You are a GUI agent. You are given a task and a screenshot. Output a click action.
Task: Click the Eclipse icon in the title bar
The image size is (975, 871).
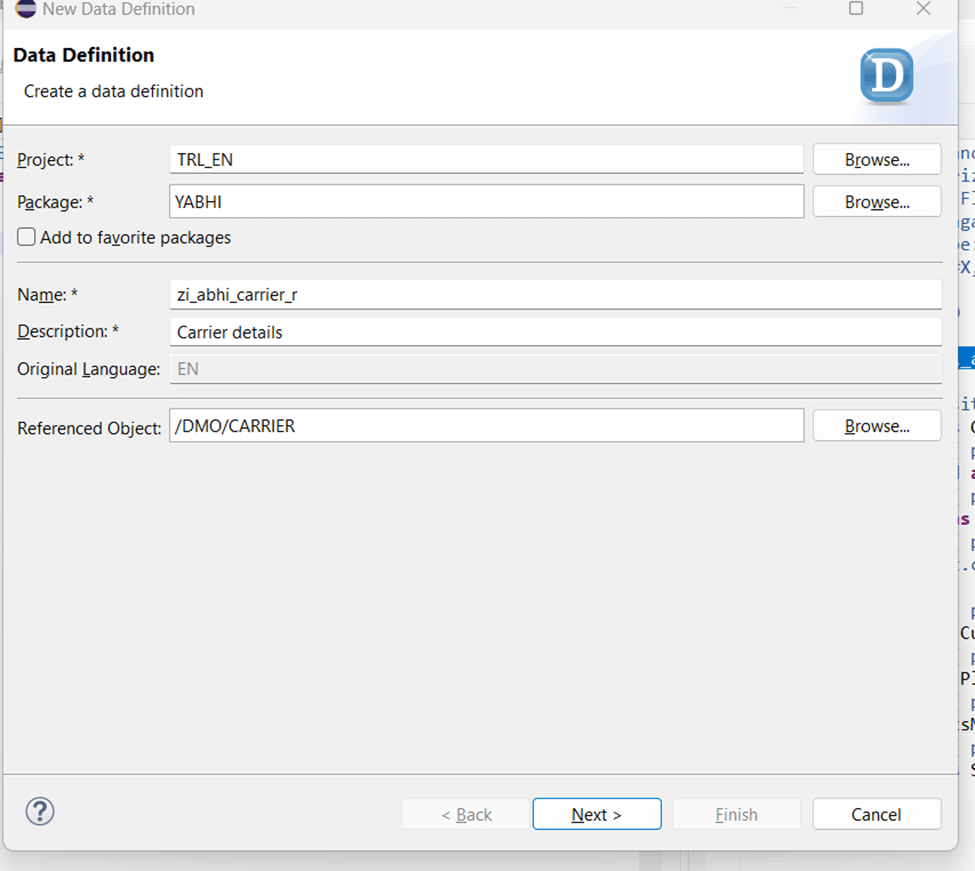coord(26,9)
